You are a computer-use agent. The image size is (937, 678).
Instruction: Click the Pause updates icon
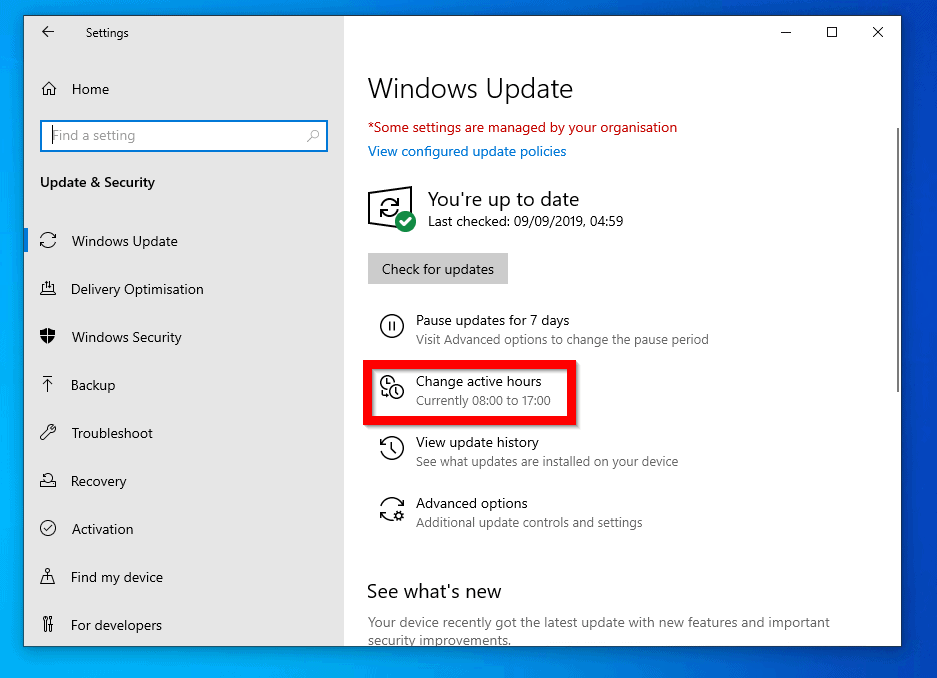(x=391, y=327)
